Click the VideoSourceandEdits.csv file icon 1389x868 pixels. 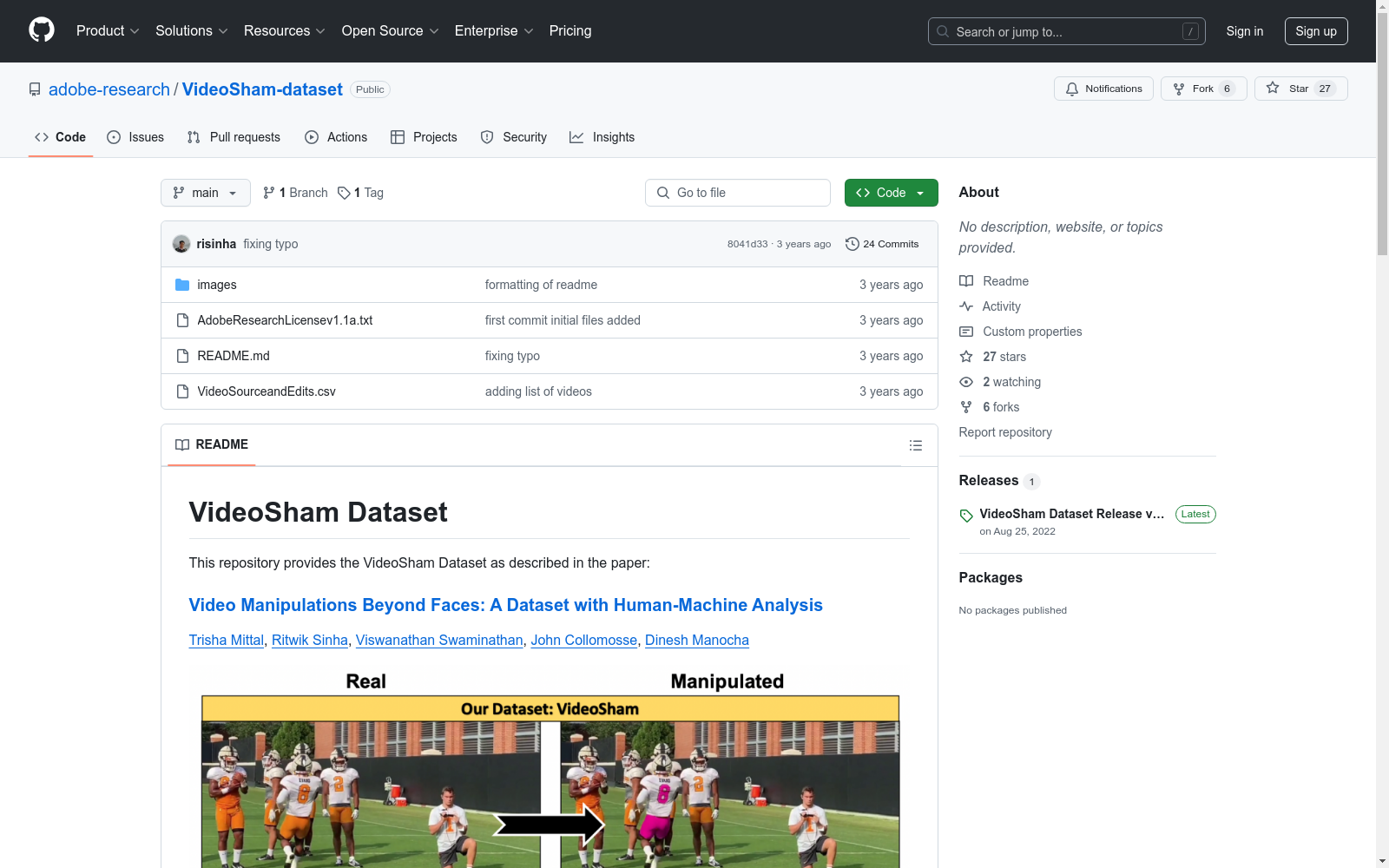182,391
